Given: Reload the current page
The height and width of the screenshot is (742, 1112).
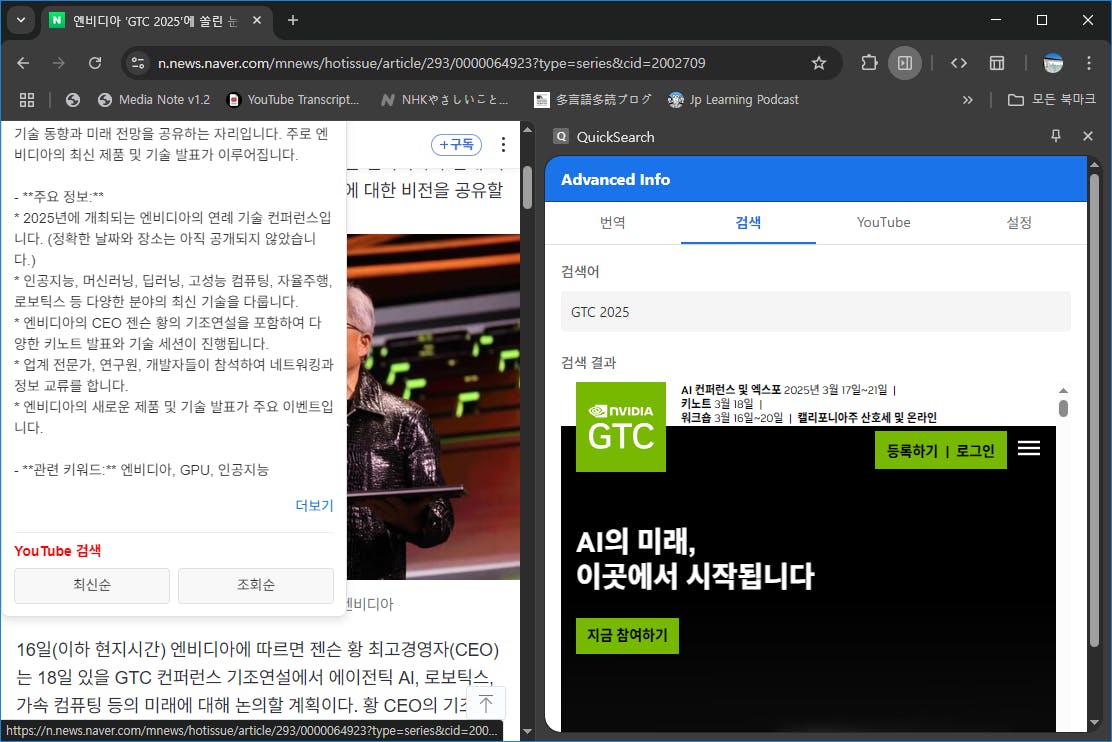Looking at the screenshot, I should coord(95,63).
